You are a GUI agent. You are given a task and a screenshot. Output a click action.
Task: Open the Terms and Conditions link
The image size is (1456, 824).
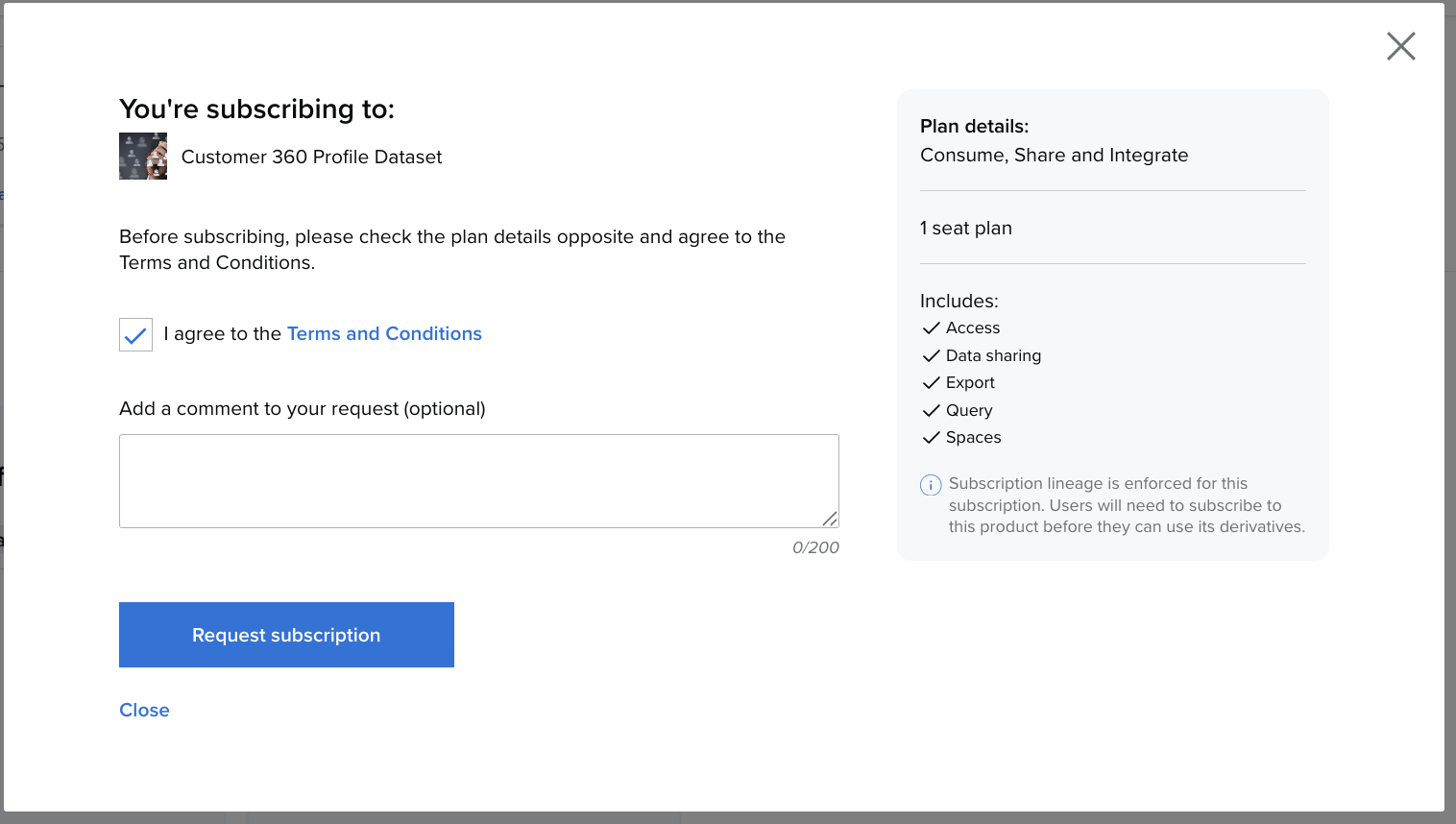point(384,333)
